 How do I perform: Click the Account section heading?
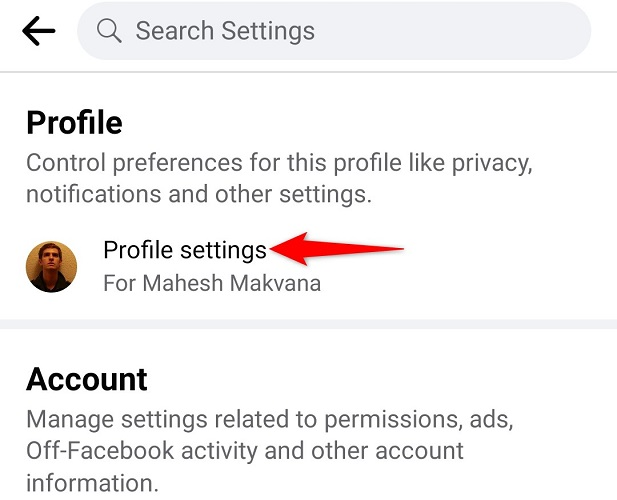[87, 379]
